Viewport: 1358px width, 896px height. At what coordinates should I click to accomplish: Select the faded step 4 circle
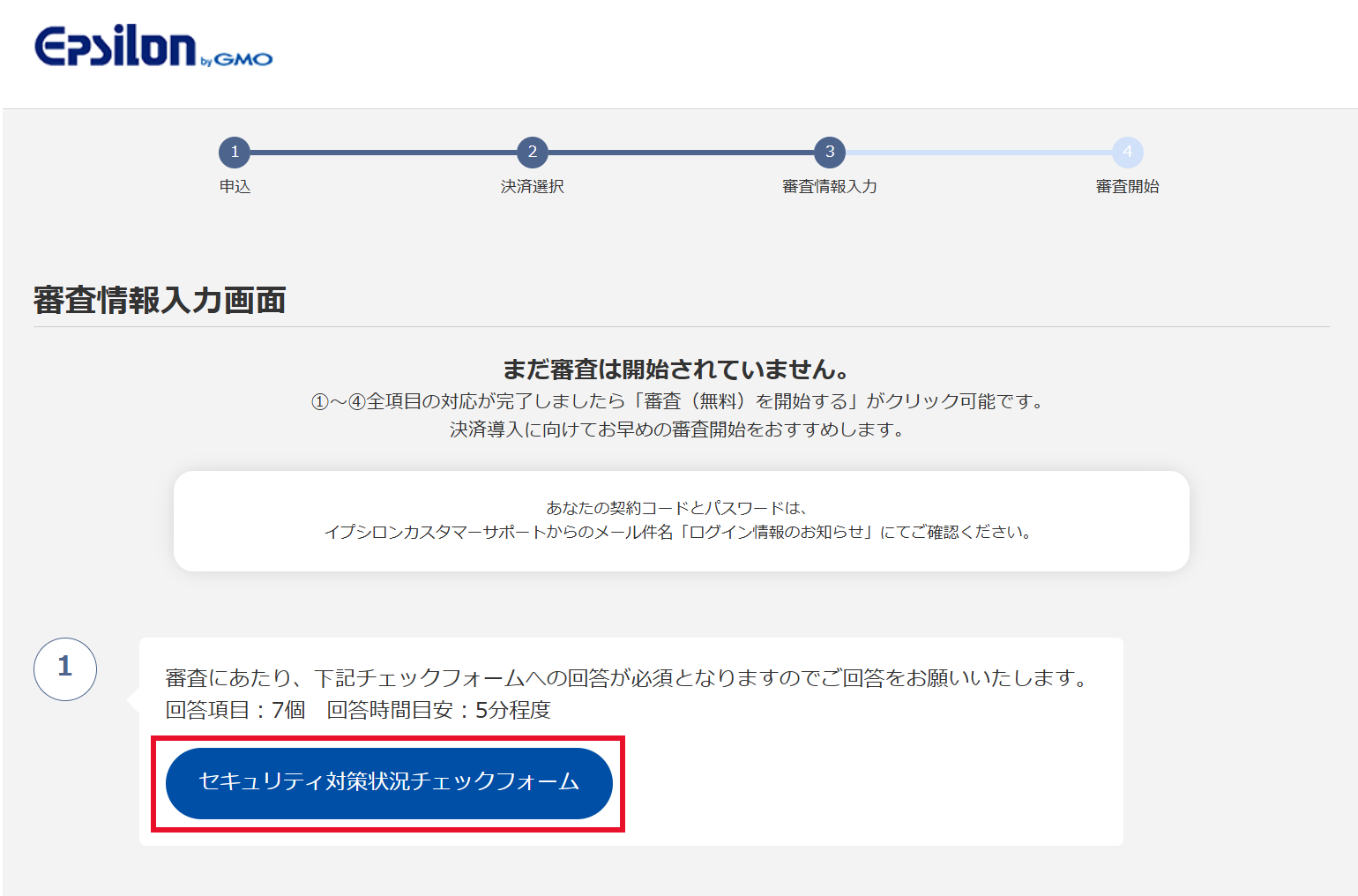point(1127,153)
